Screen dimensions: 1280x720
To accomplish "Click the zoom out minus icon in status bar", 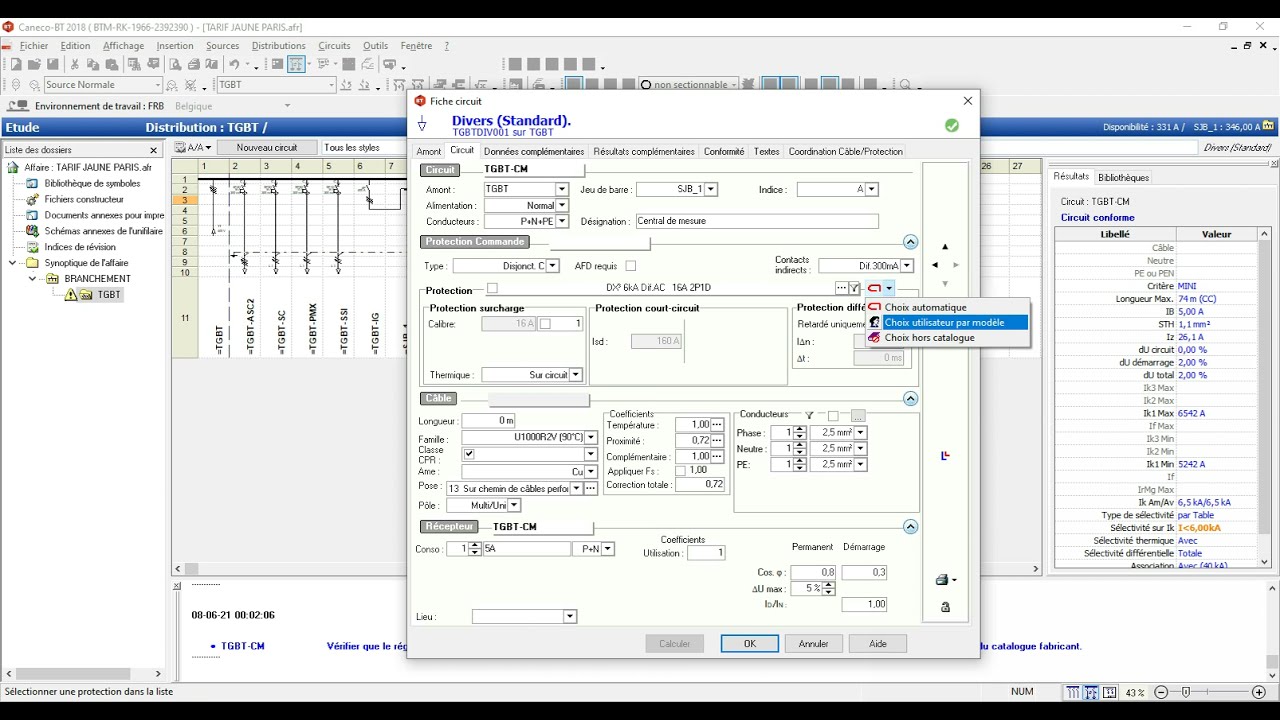I will click(1161, 692).
